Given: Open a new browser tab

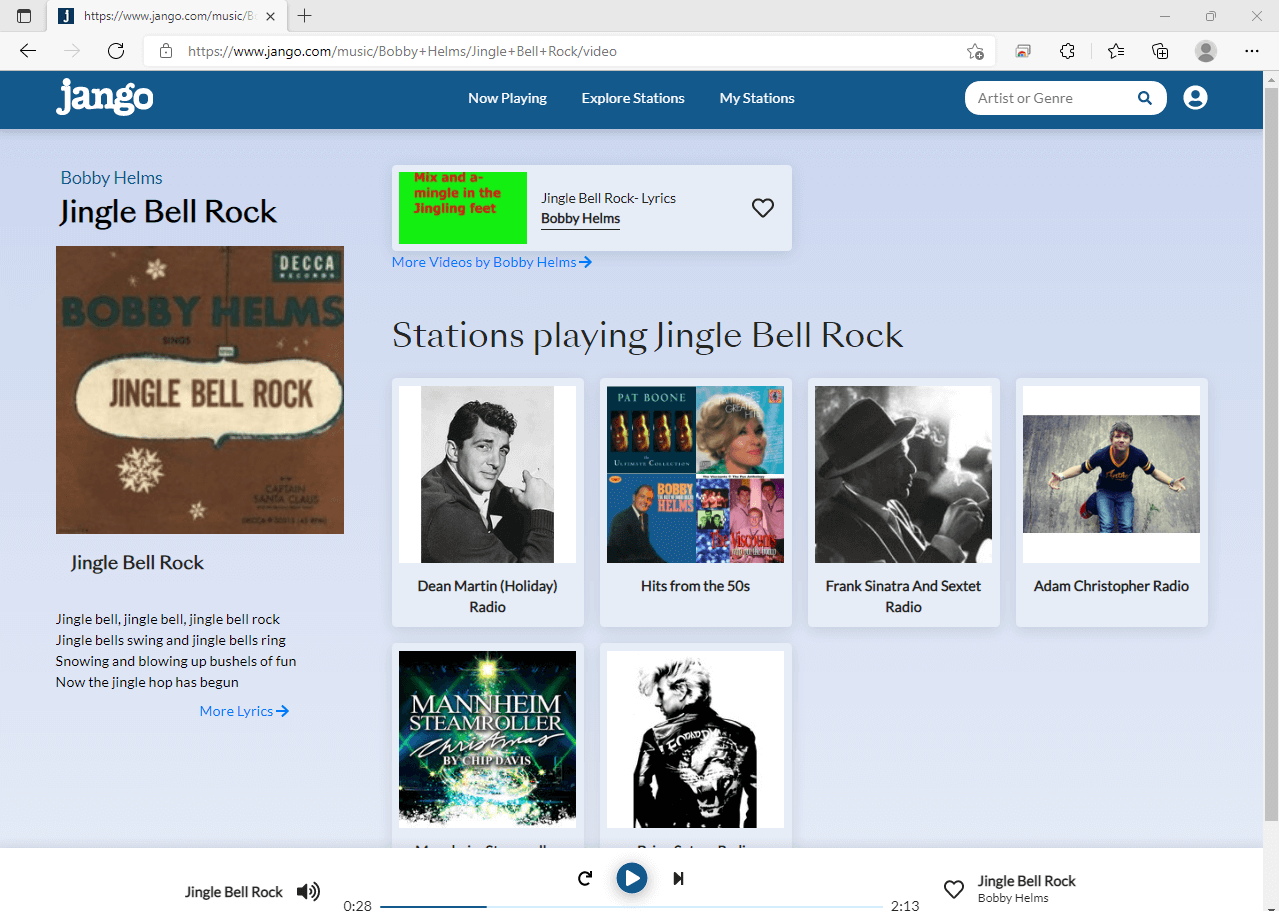Looking at the screenshot, I should click(305, 16).
